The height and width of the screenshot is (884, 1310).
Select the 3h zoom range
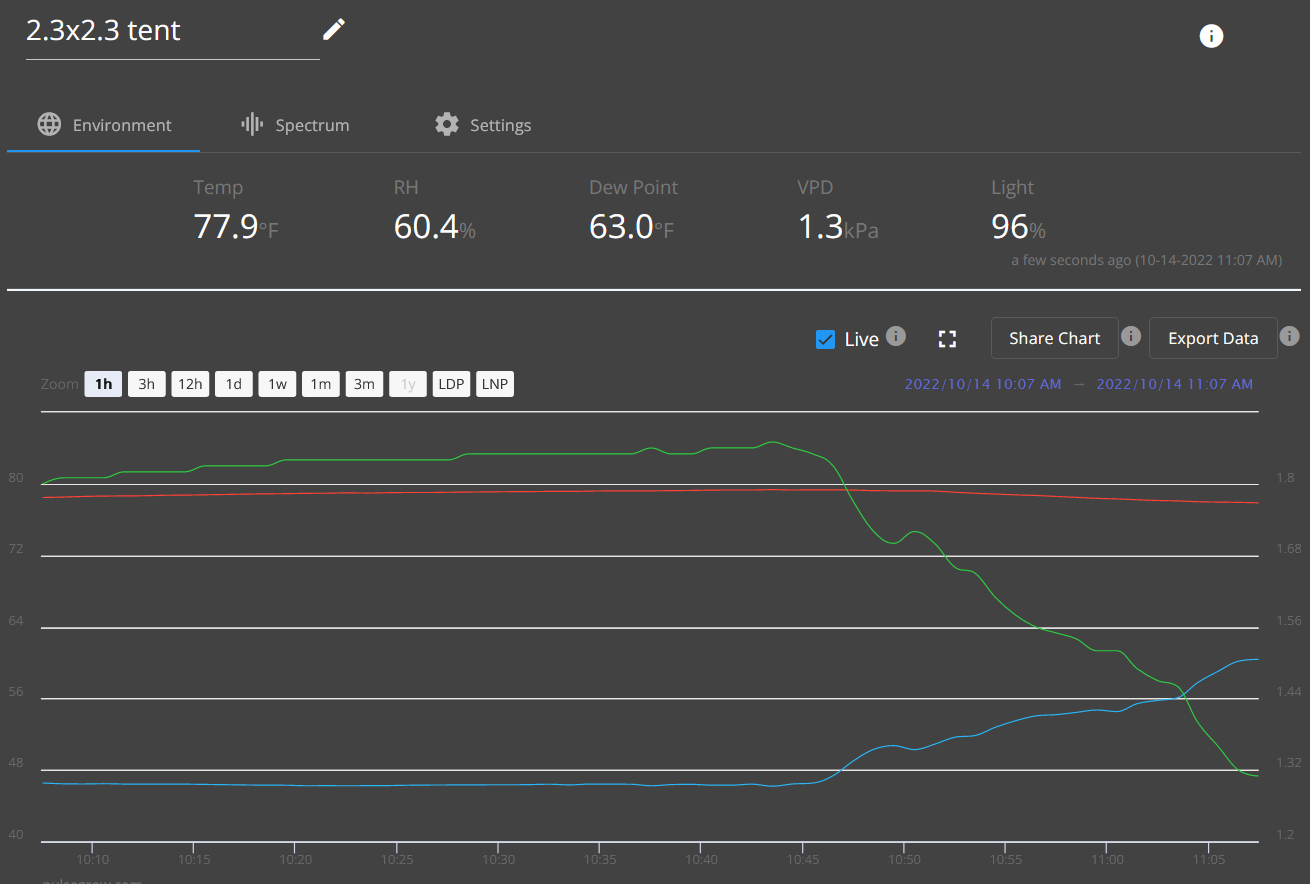pos(147,384)
